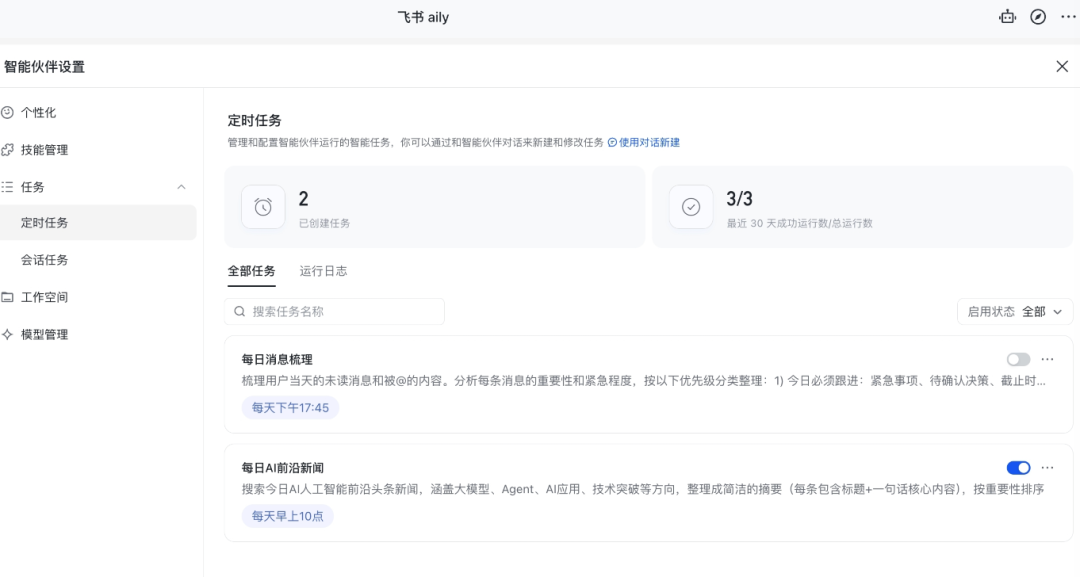The width and height of the screenshot is (1080, 577).
Task: Click the checkmark icon on the run stats card
Action: [x=691, y=207]
